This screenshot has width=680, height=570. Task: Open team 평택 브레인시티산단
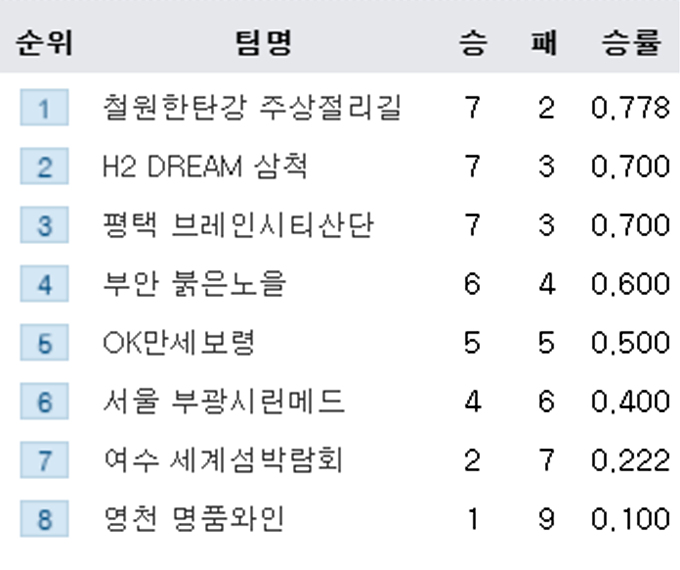point(238,225)
